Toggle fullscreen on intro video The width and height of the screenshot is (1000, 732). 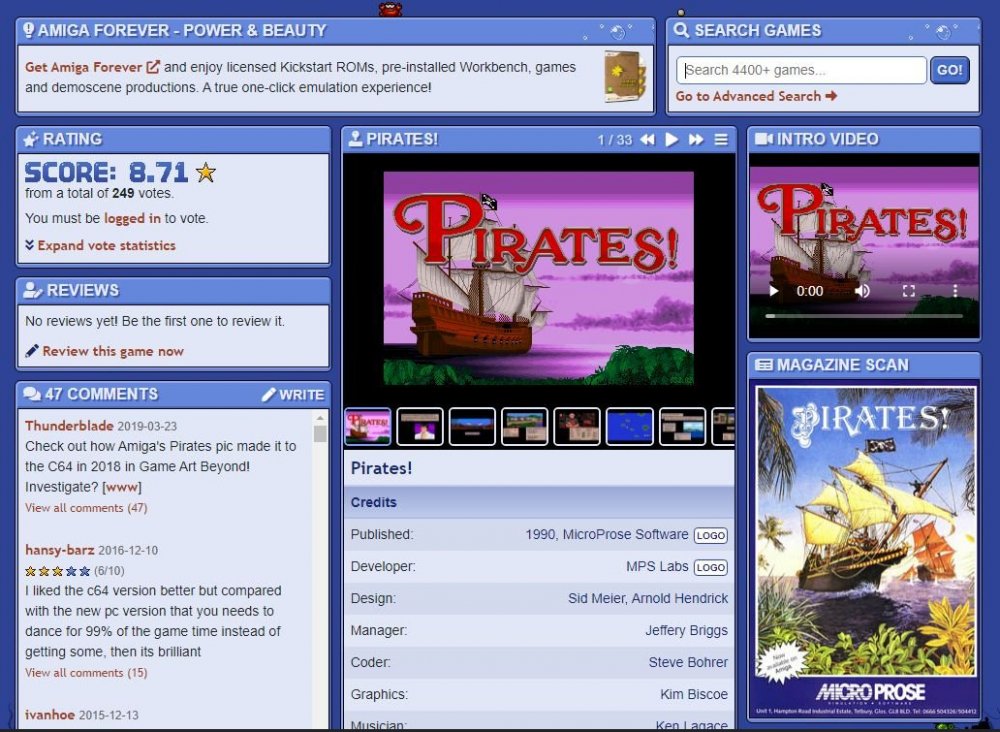click(x=909, y=291)
